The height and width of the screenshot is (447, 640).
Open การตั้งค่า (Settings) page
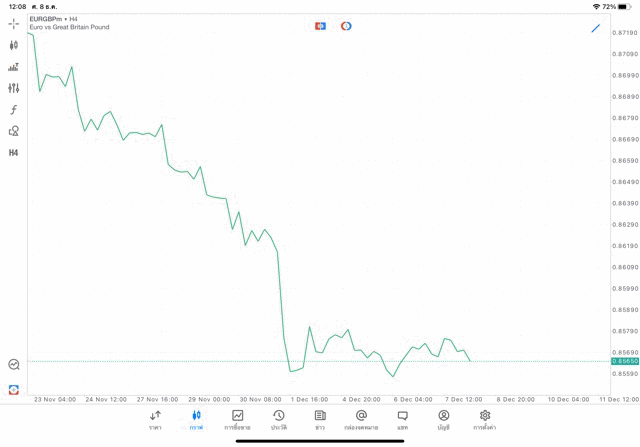[485, 420]
